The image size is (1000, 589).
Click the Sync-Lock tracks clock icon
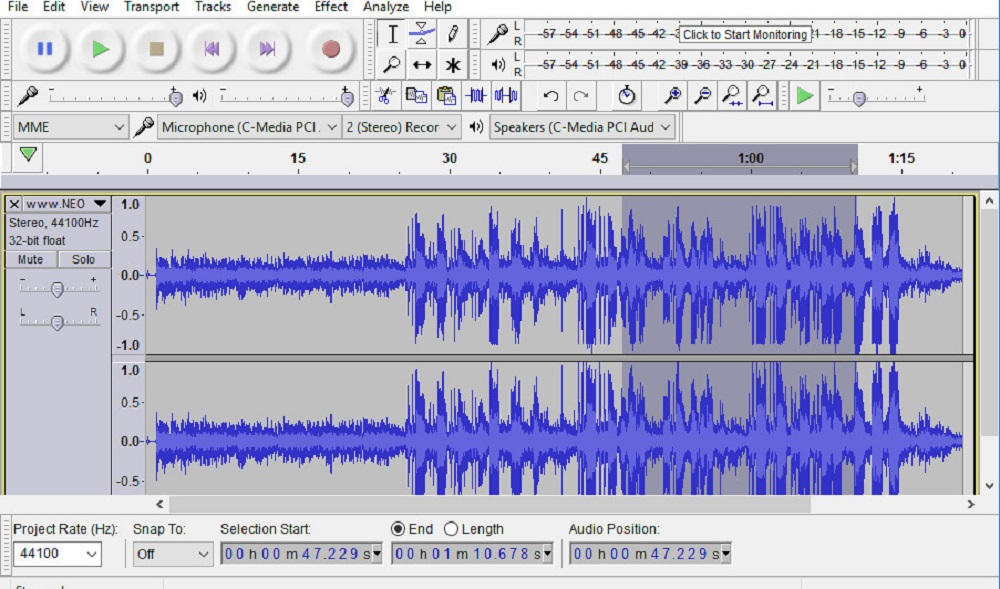[626, 96]
